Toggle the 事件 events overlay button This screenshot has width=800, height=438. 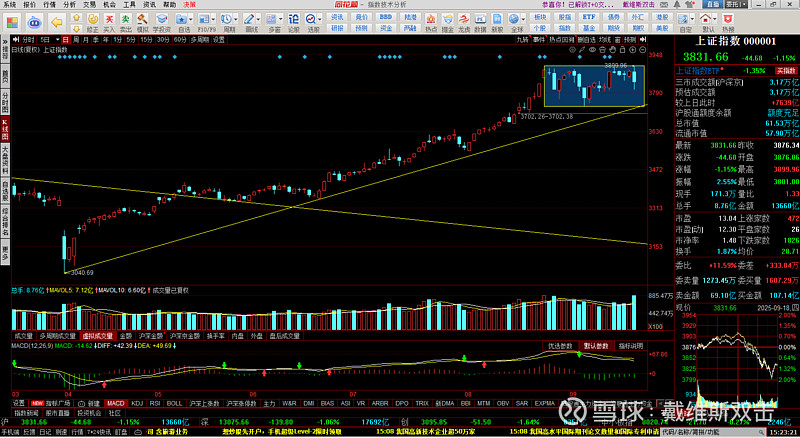pos(539,40)
